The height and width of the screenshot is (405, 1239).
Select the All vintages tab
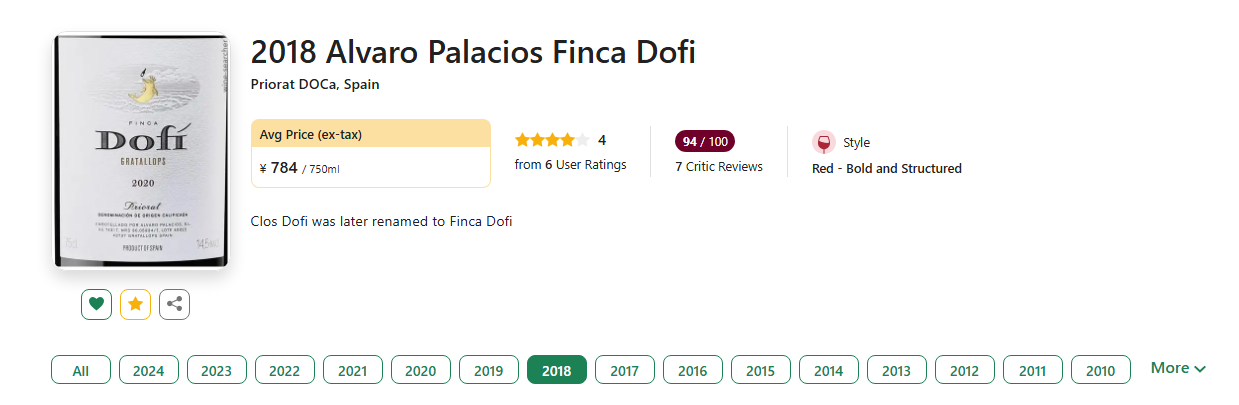(x=81, y=370)
